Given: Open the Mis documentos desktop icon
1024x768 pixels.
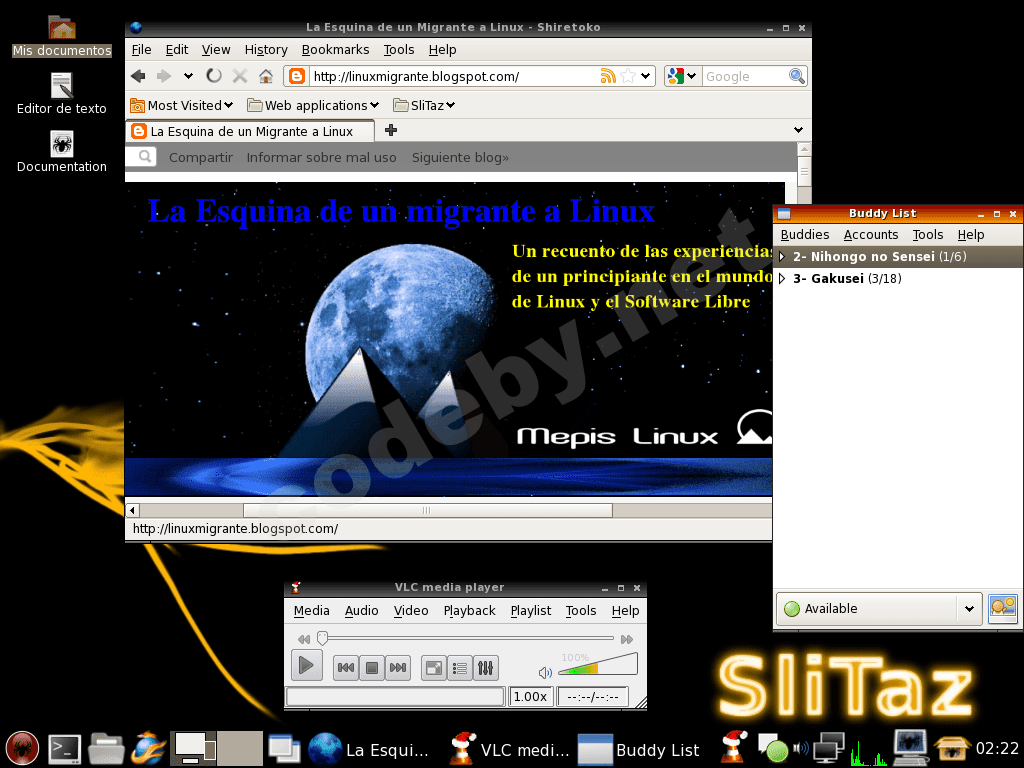Looking at the screenshot, I should tap(62, 37).
